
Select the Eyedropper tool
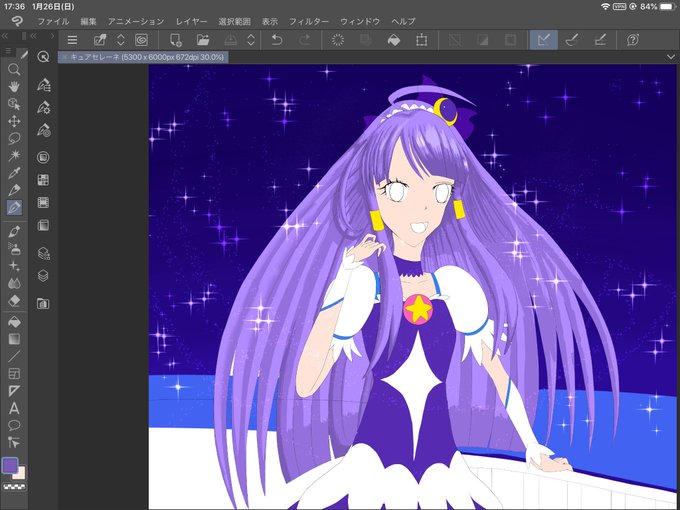coord(14,173)
